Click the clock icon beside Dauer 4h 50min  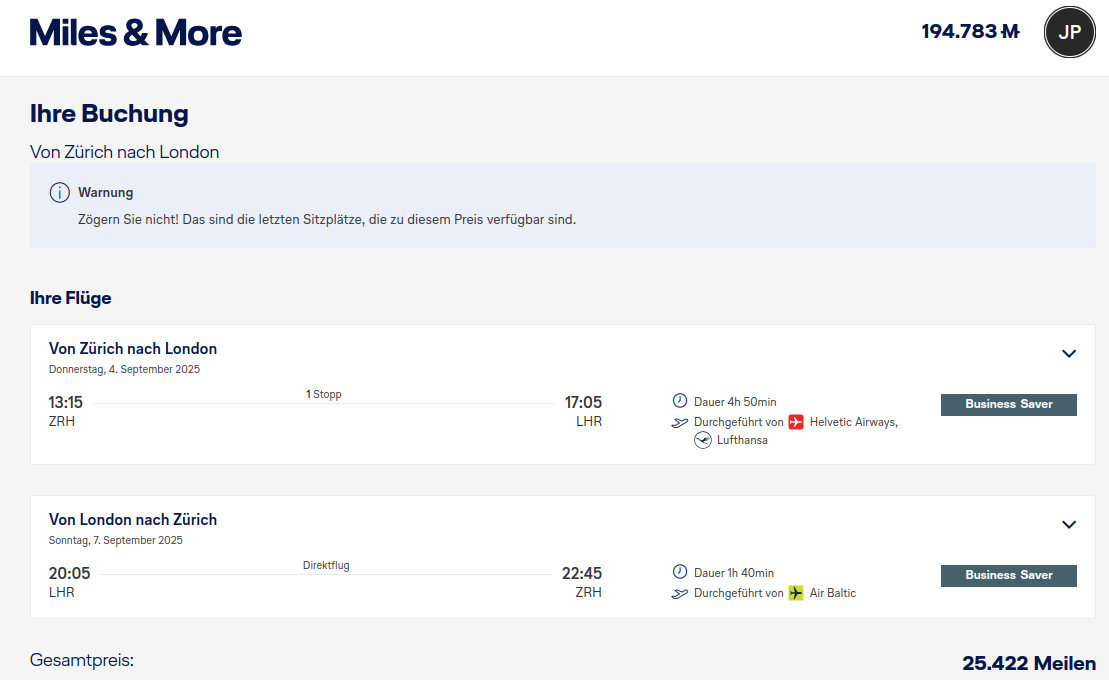tap(680, 401)
